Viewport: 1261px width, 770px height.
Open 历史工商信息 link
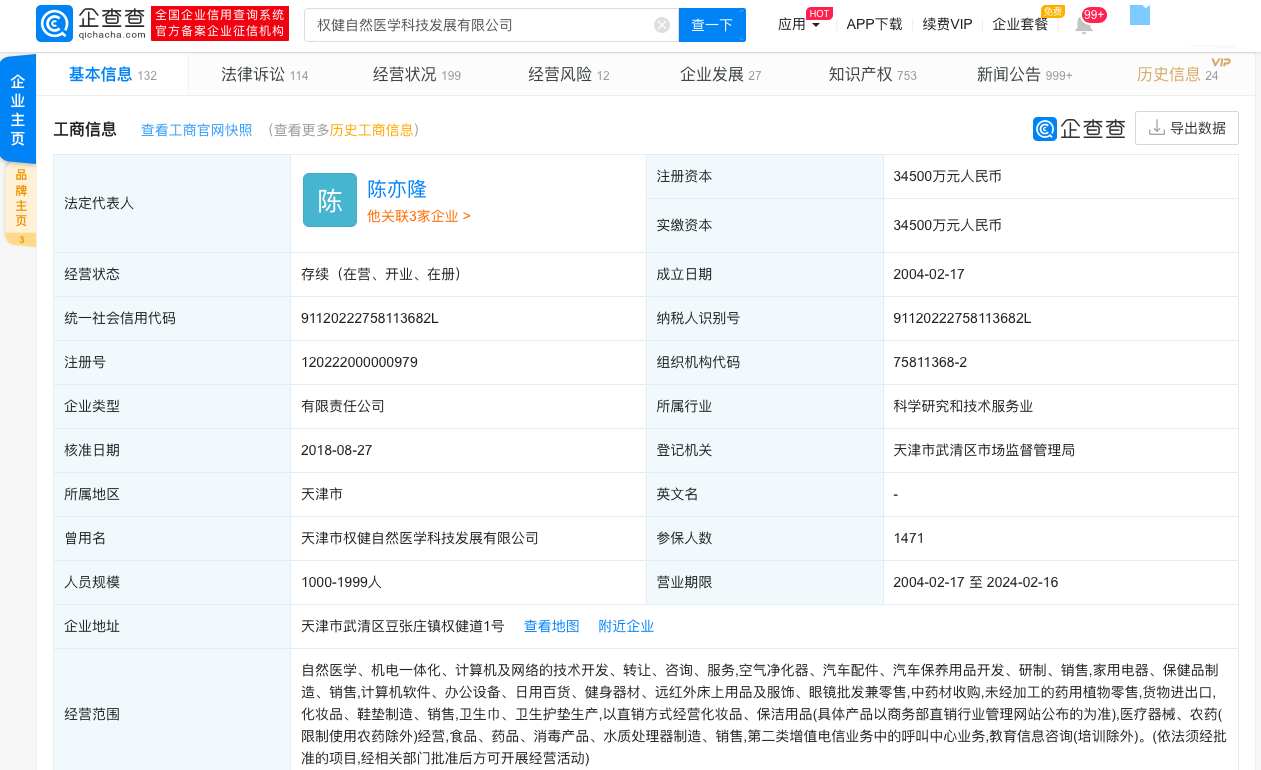pos(372,130)
